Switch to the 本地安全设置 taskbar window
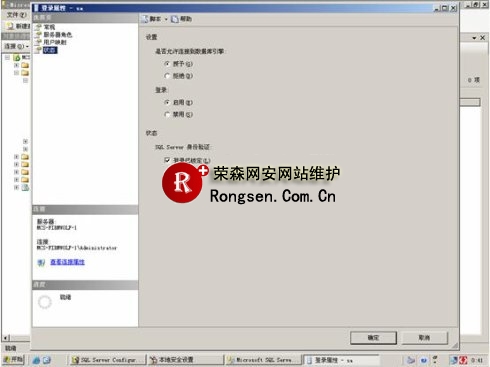Viewport: 490px width, 367px height. pos(185,360)
